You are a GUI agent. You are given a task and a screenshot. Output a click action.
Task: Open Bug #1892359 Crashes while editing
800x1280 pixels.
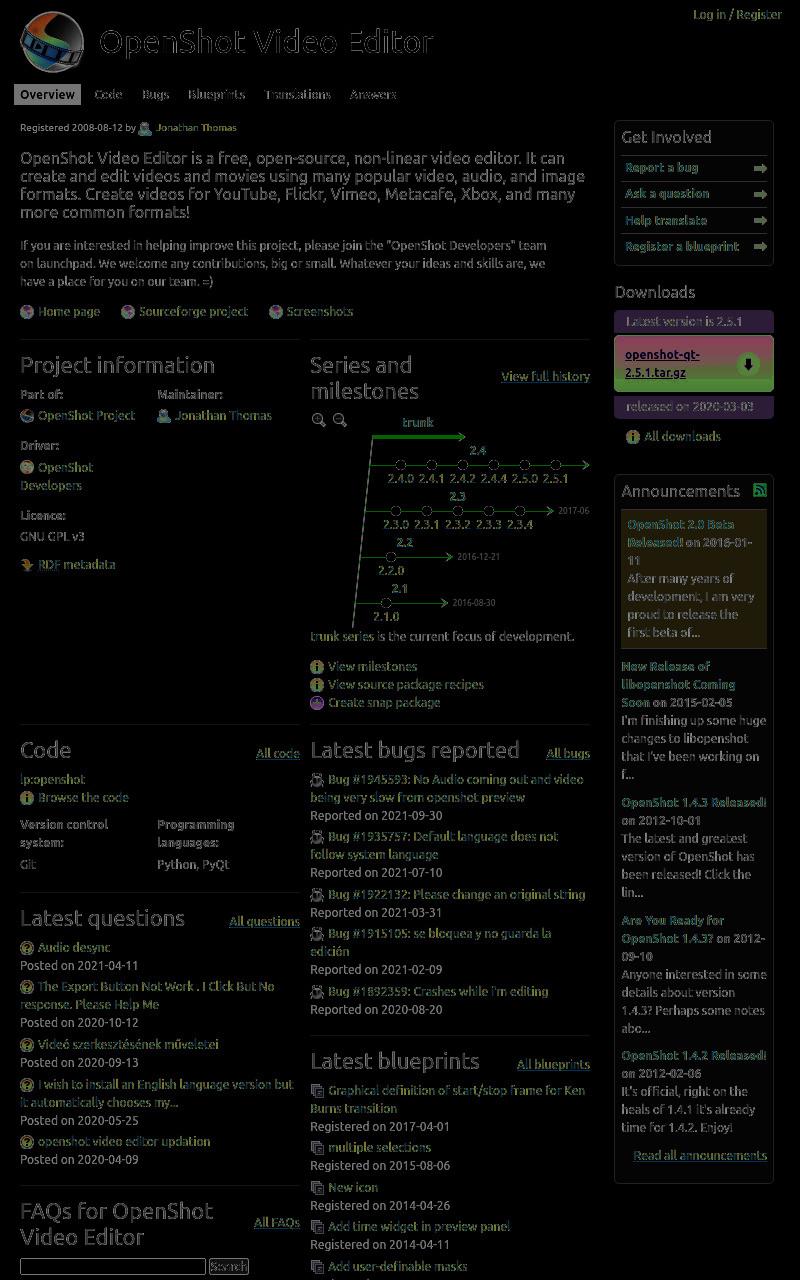point(438,992)
